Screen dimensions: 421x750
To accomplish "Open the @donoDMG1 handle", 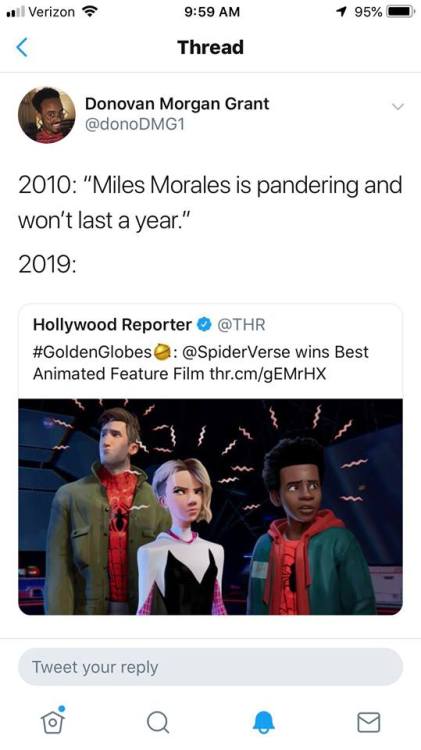I will click(x=134, y=124).
